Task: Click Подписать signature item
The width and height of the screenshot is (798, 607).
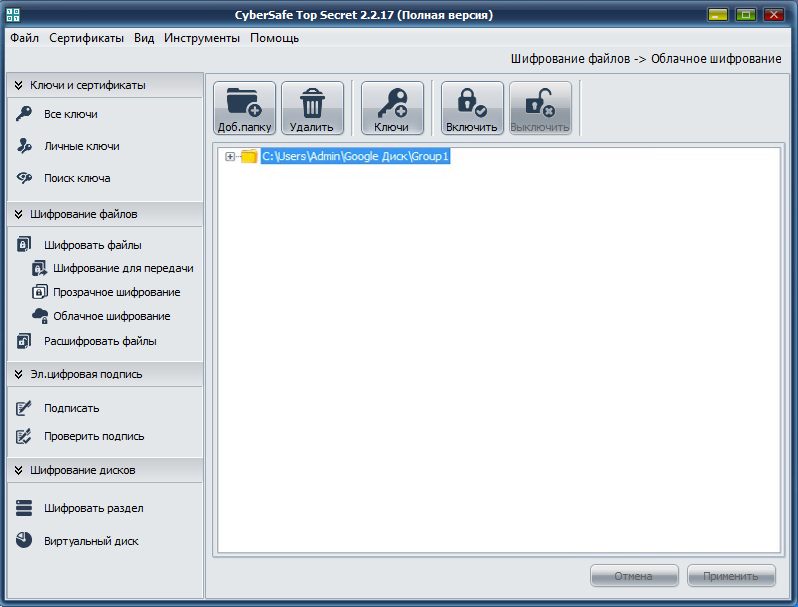Action: [71, 408]
